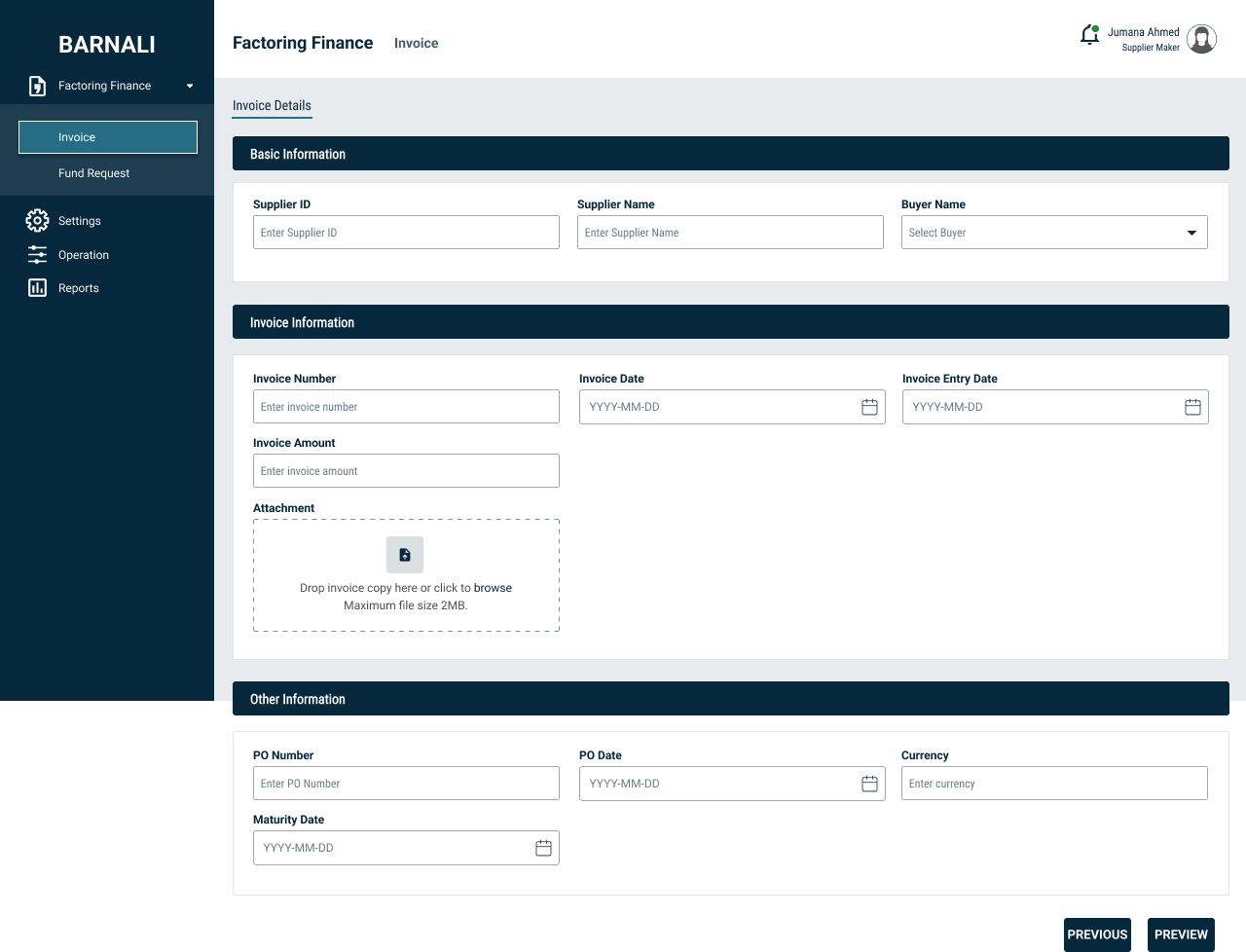
Task: Click the Maximum file size 2MB text
Action: pyautogui.click(x=406, y=605)
